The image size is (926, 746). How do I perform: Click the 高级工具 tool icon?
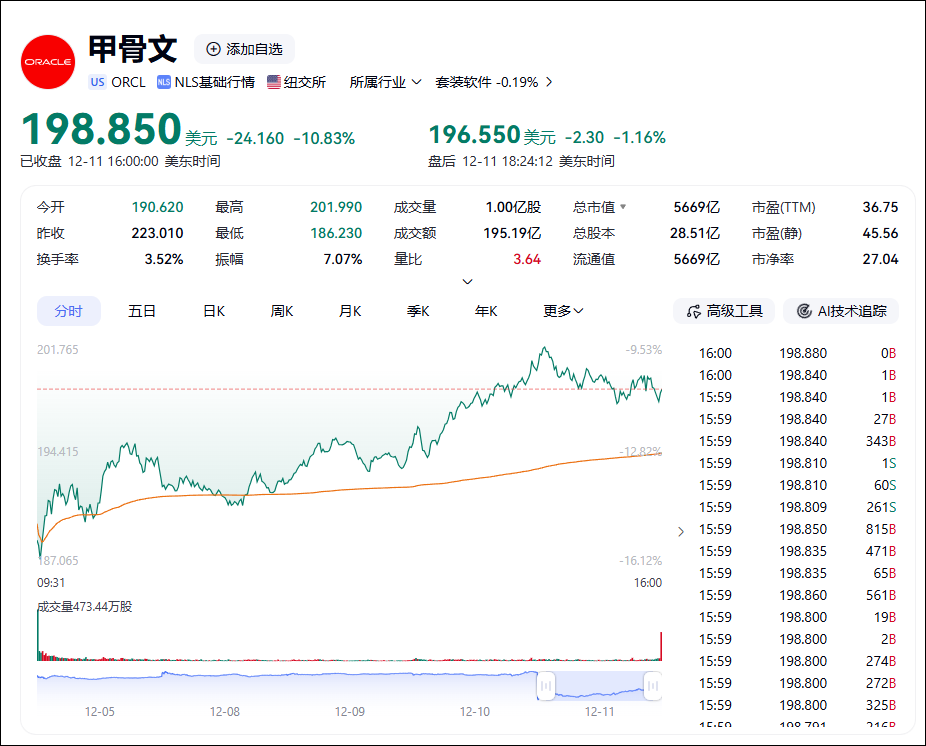tap(694, 311)
